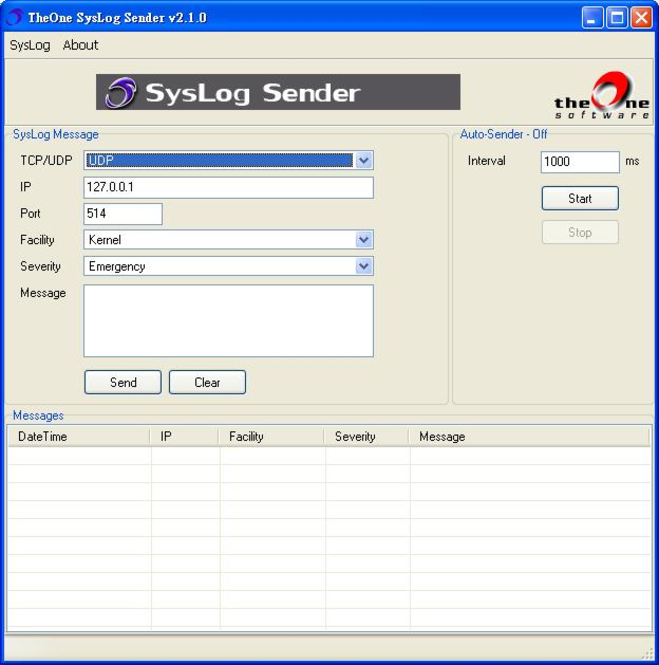This screenshot has height=665, width=659.
Task: Click inside the Message text area
Action: pos(228,321)
